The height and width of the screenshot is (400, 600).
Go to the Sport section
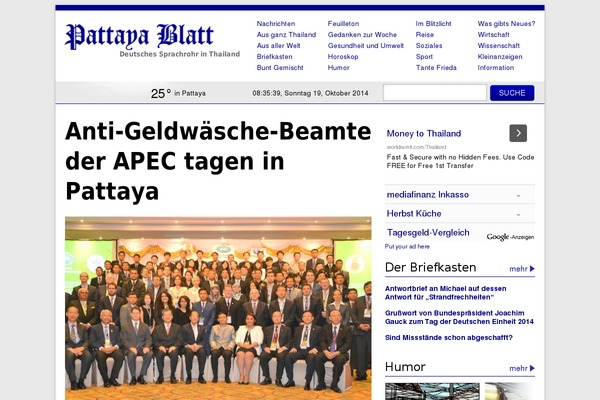[x=424, y=57]
